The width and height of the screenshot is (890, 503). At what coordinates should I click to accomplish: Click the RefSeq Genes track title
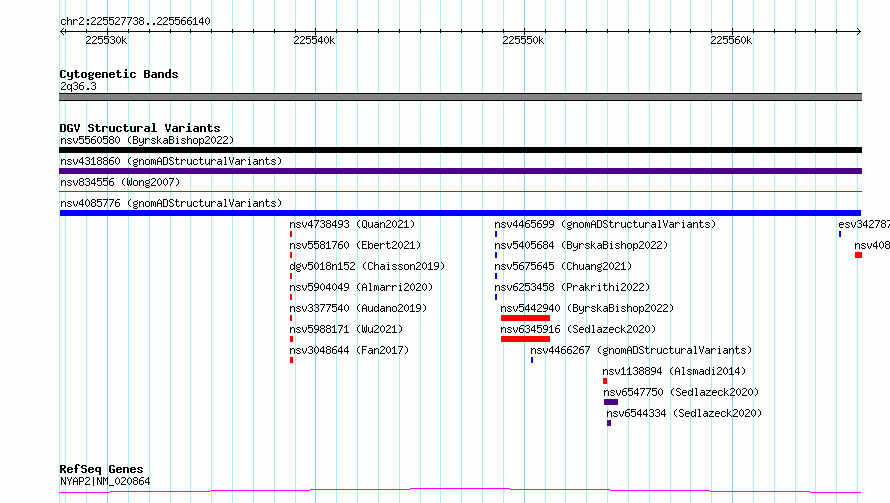point(101,469)
